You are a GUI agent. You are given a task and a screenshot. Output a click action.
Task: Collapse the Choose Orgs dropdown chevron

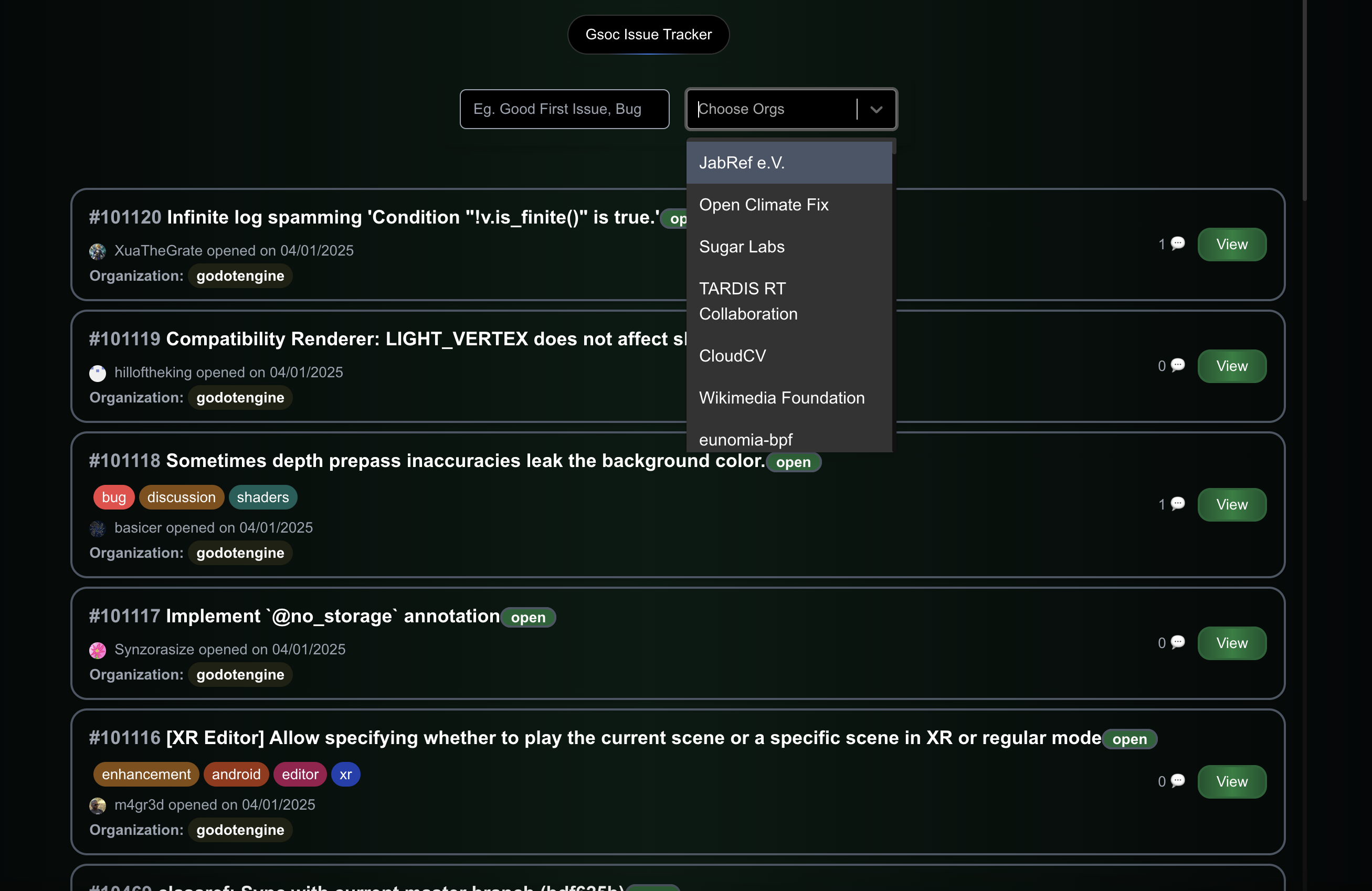click(876, 110)
